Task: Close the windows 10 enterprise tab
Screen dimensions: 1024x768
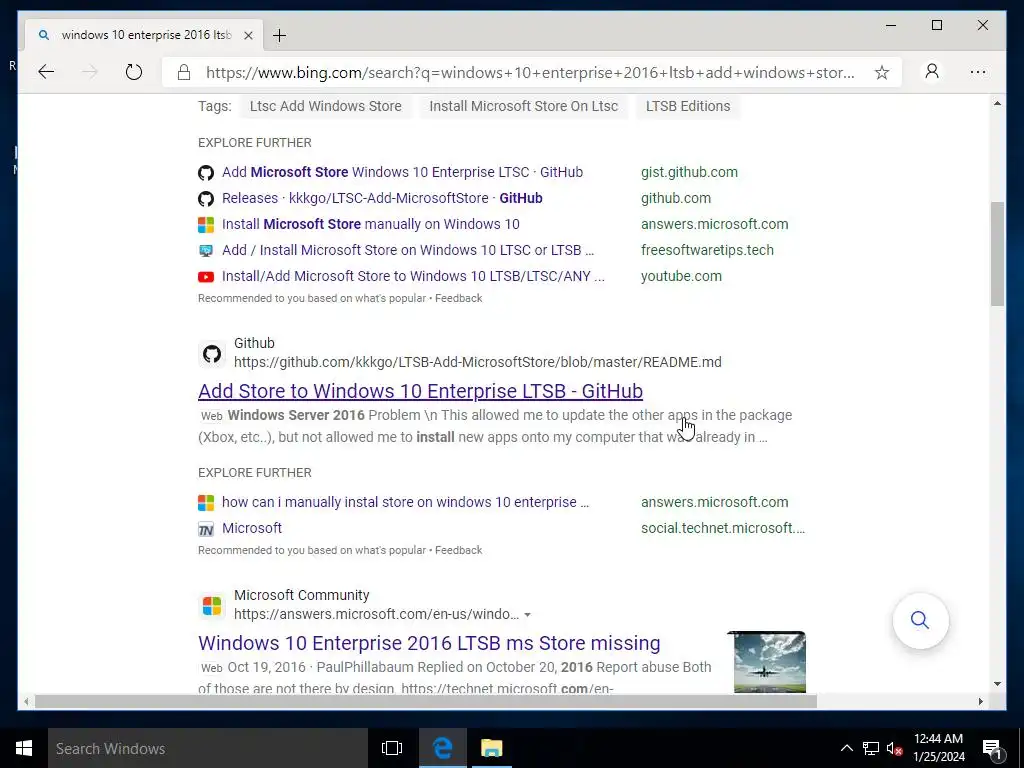Action: click(248, 35)
